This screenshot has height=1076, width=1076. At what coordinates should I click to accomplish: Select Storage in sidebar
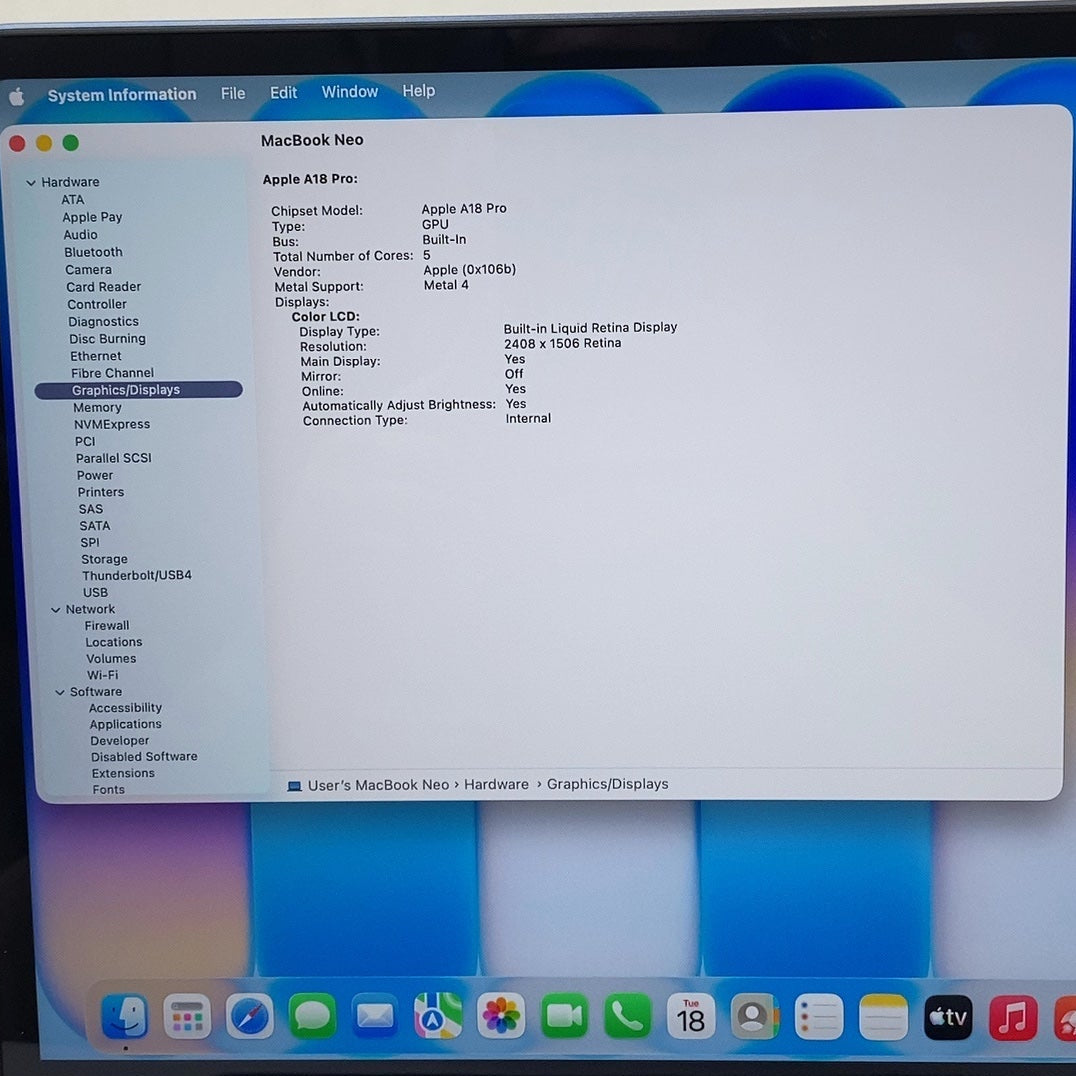pos(104,559)
